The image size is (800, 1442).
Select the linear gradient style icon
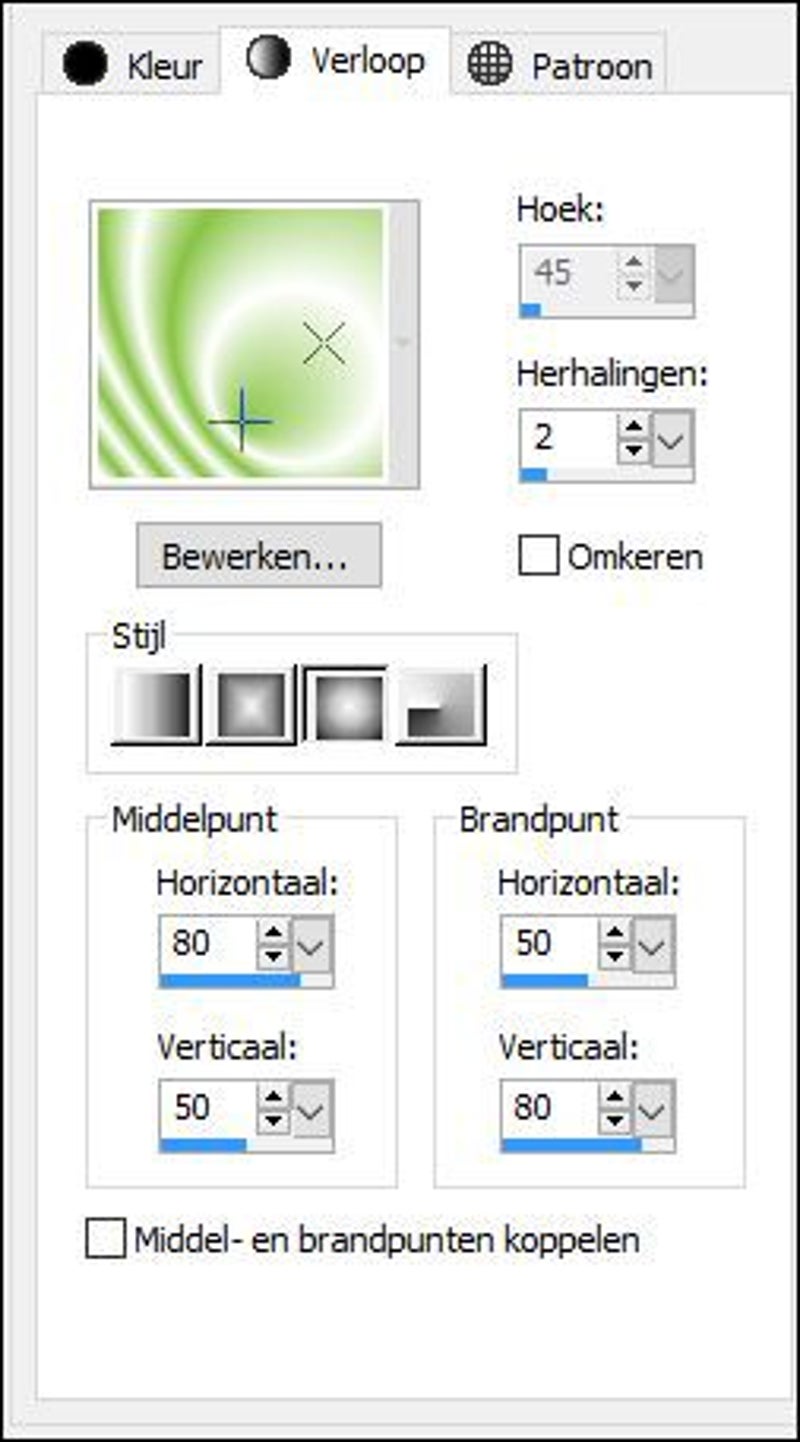pyautogui.click(x=156, y=706)
